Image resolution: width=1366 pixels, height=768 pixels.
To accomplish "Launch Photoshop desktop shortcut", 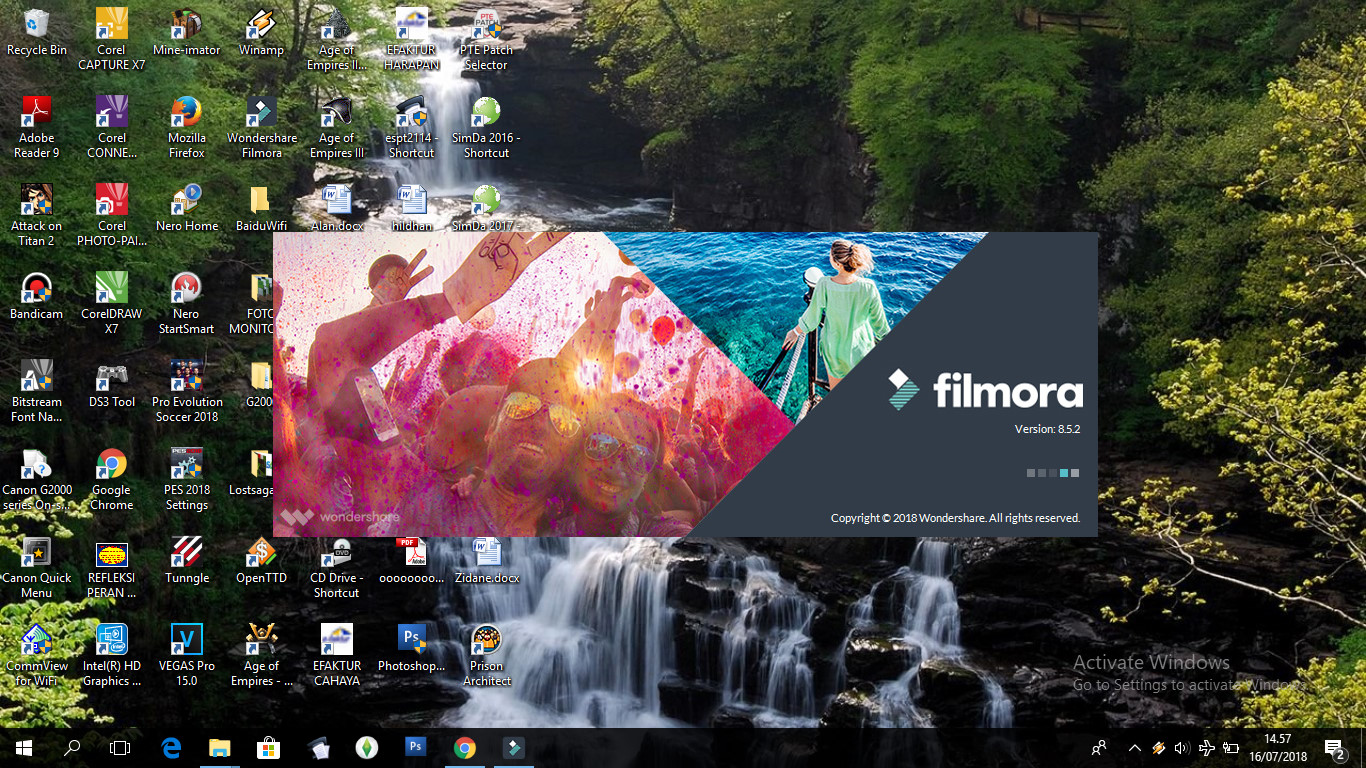I will 411,648.
